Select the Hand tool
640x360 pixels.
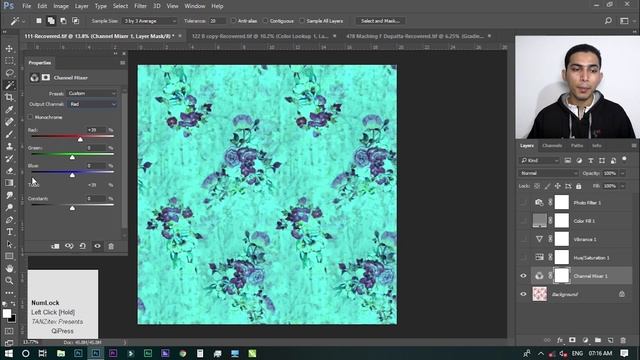click(9, 269)
